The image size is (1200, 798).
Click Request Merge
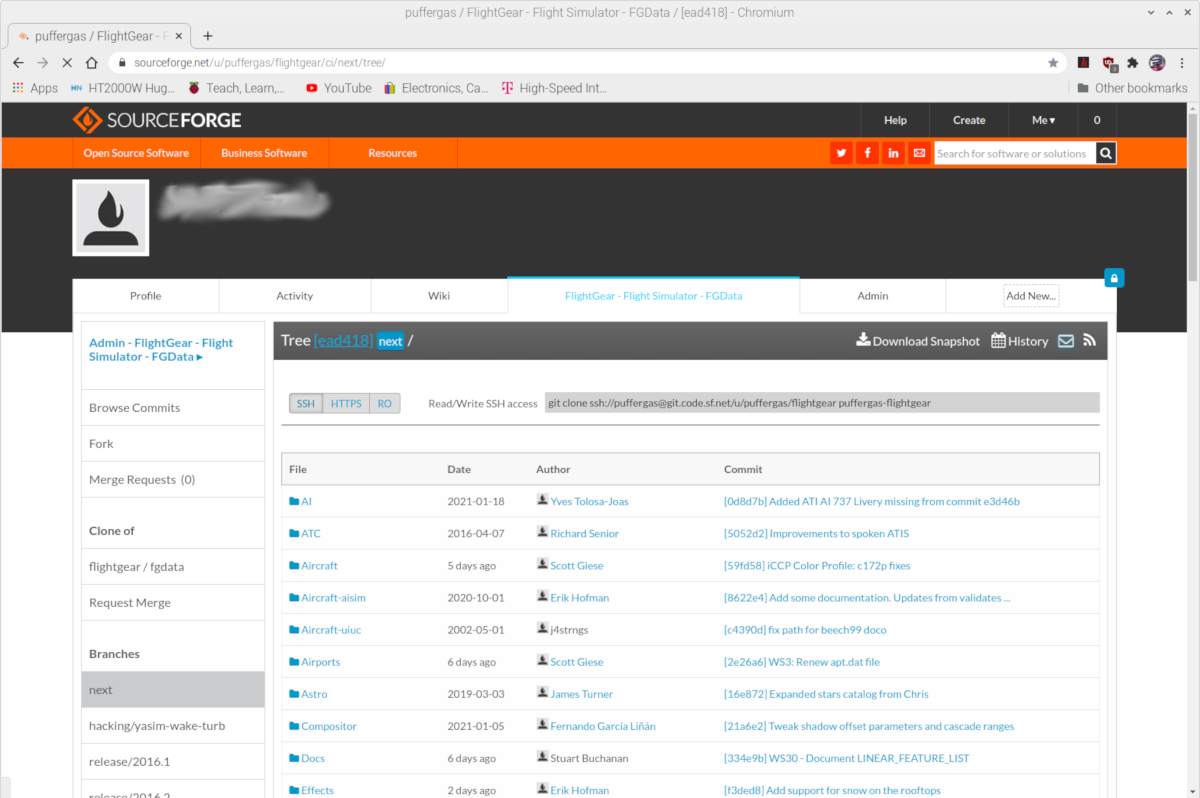[x=173, y=603]
